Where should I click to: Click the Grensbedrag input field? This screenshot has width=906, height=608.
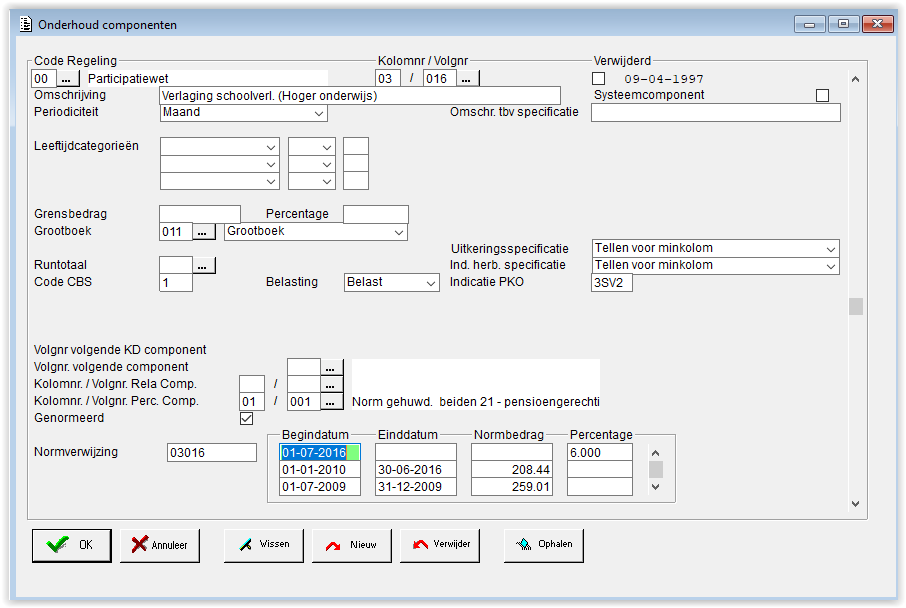tap(199, 214)
